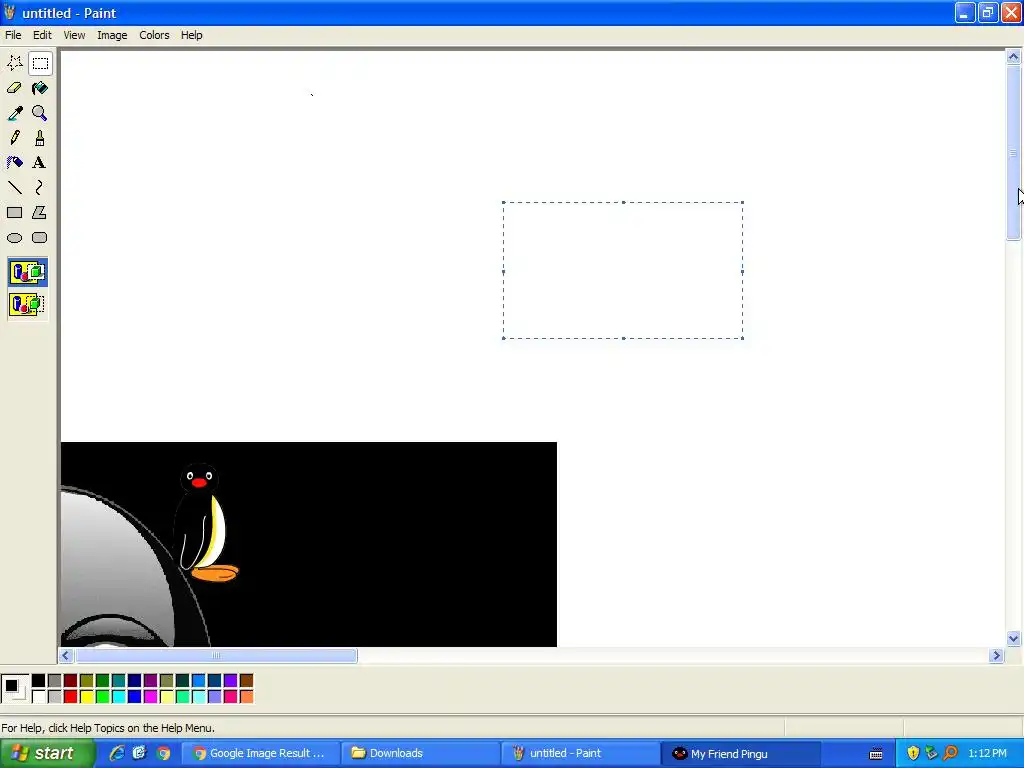Choose the bright green swatch

click(103, 697)
